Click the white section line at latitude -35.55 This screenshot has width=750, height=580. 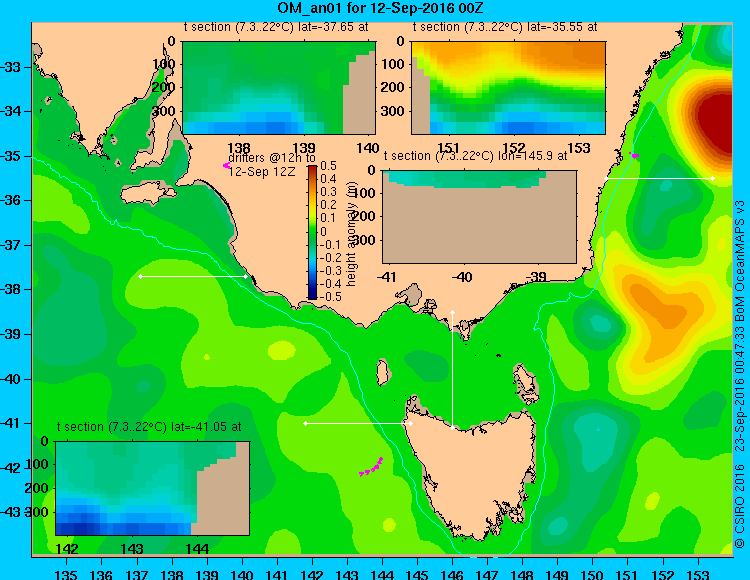click(x=660, y=178)
